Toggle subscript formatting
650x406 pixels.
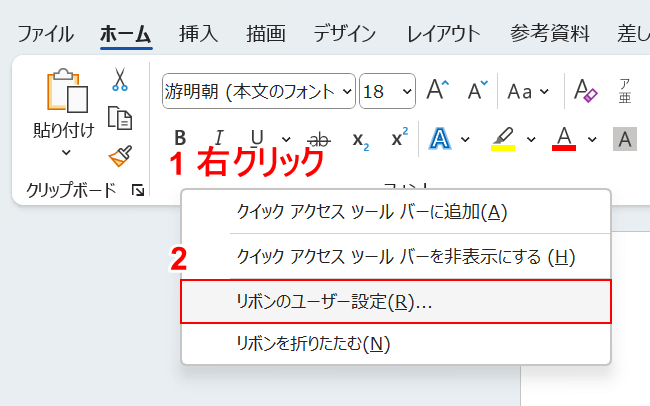pos(360,139)
